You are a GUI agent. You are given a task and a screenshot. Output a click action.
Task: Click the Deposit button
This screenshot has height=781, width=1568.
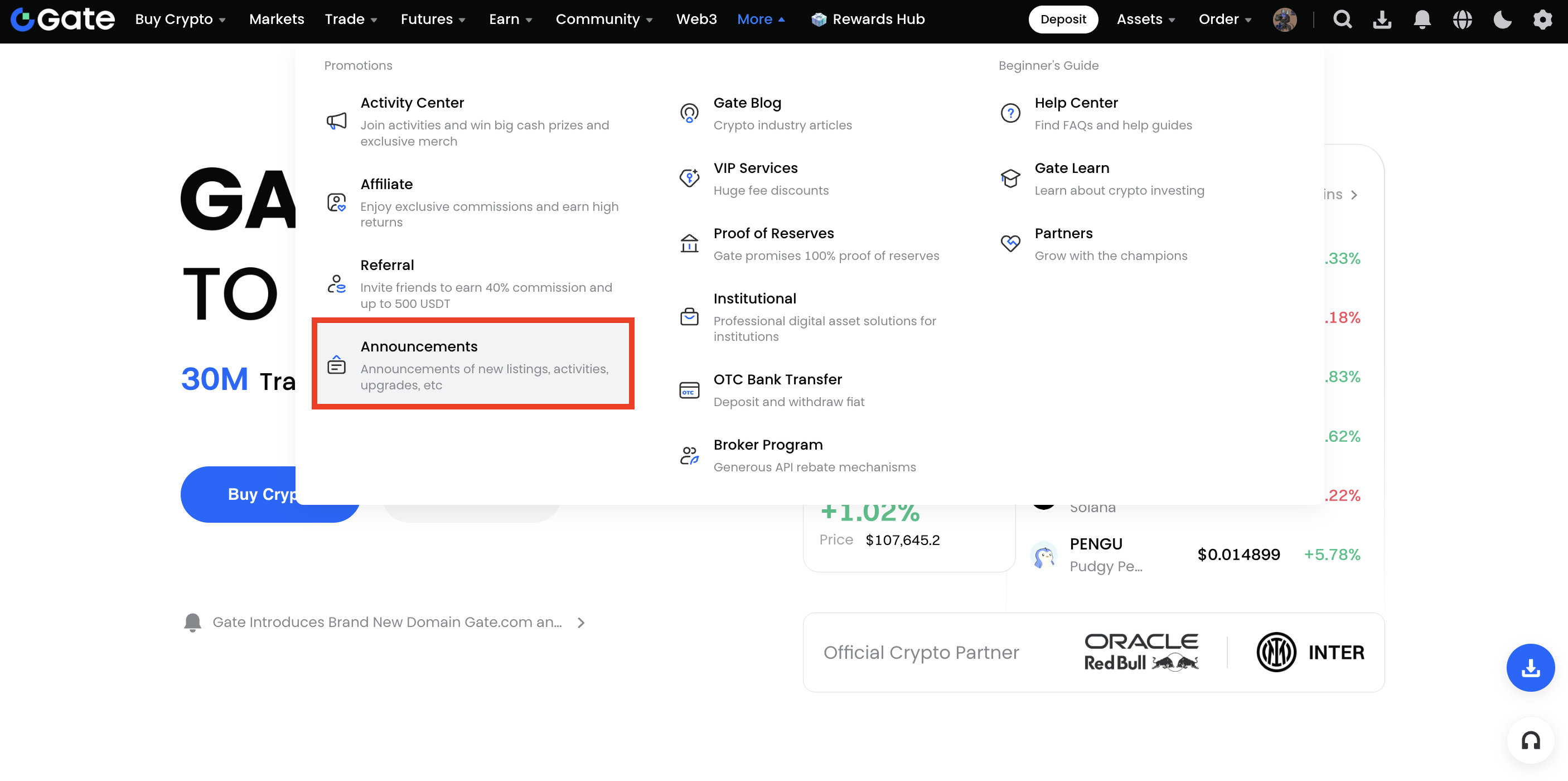[x=1063, y=20]
